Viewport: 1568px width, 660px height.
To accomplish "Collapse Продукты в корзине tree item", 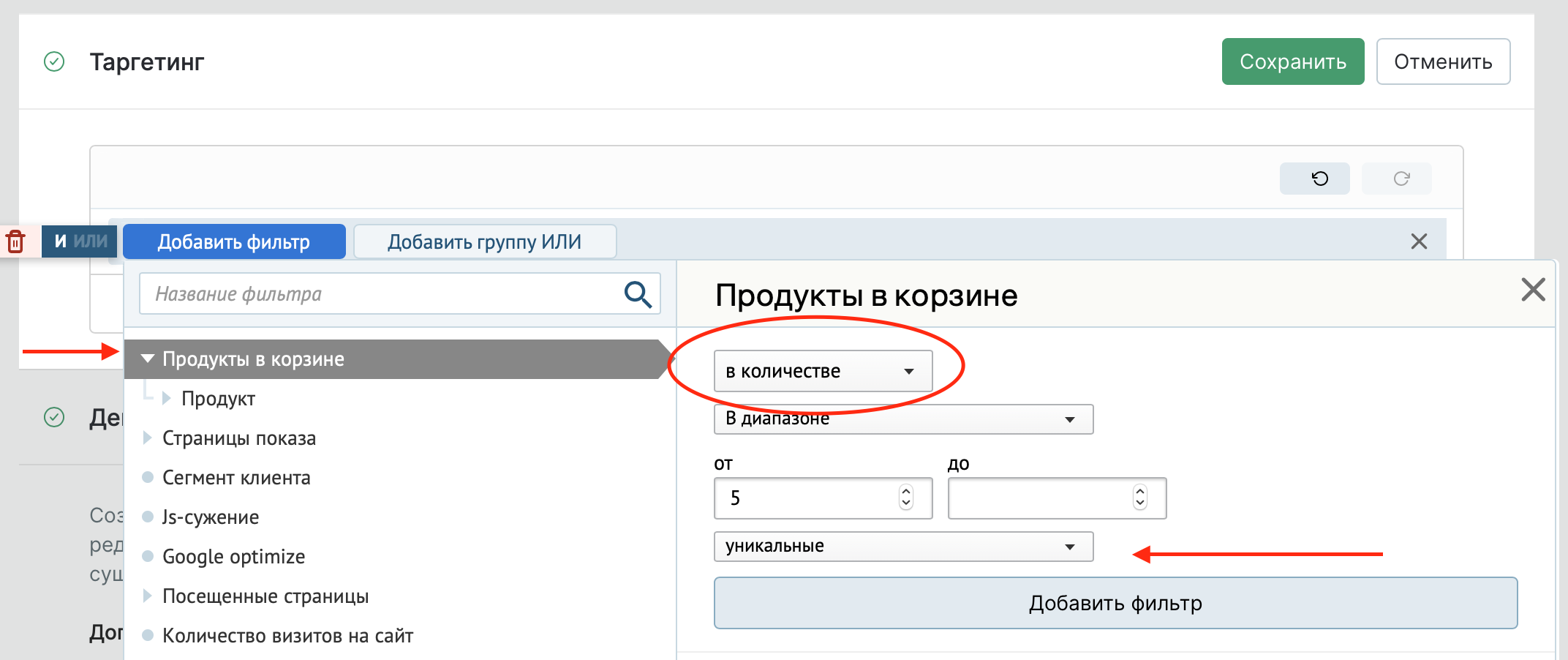I will pyautogui.click(x=148, y=359).
